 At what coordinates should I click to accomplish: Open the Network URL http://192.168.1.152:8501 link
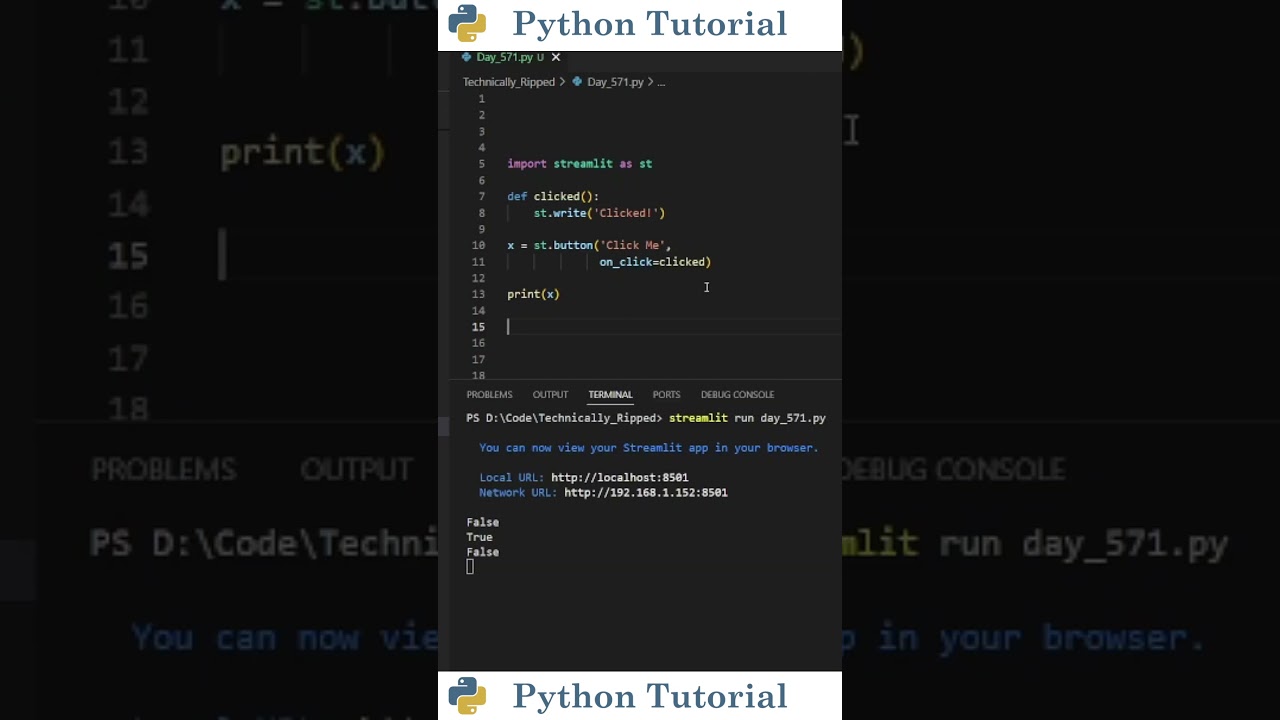[x=646, y=492]
